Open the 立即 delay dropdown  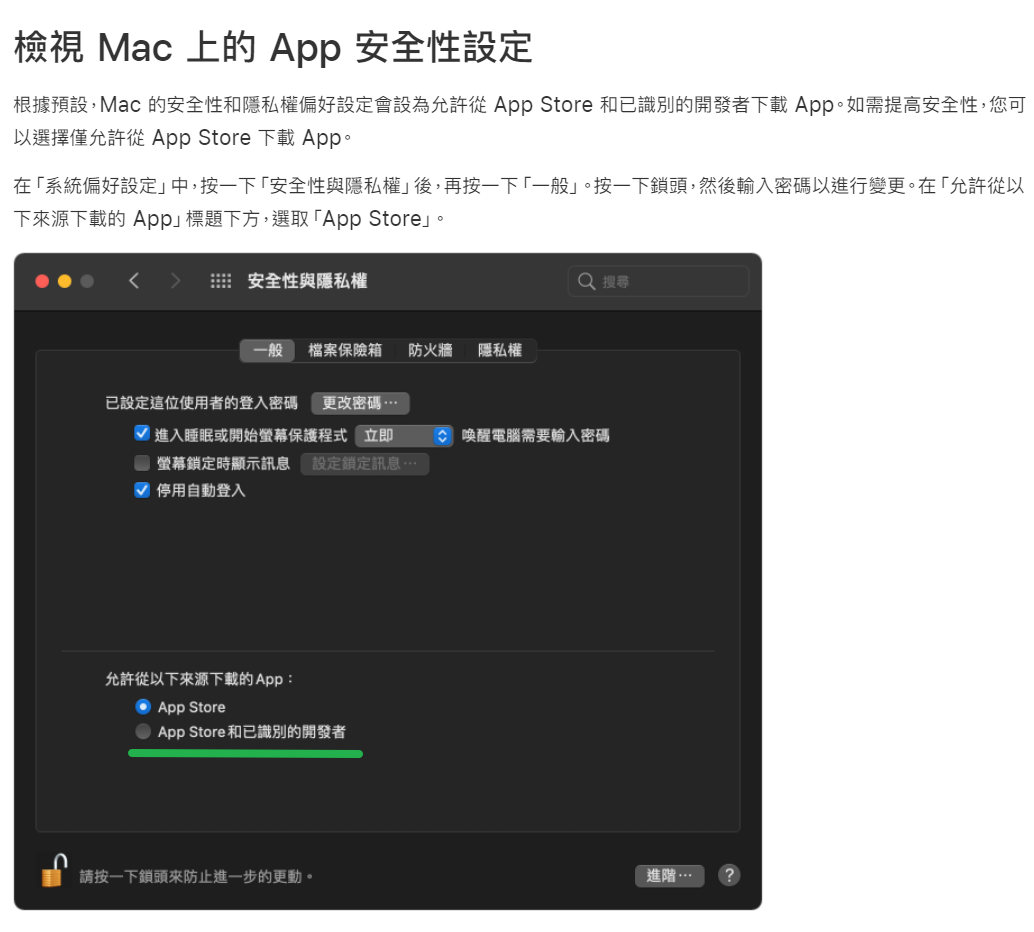(404, 436)
